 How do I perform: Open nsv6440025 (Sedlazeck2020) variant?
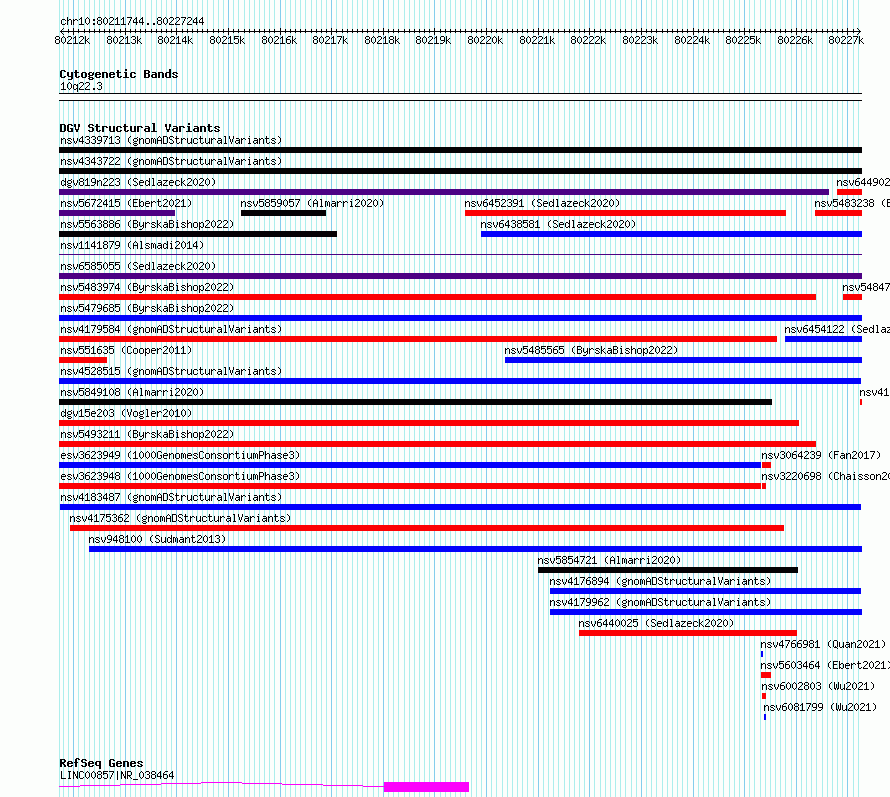click(656, 623)
